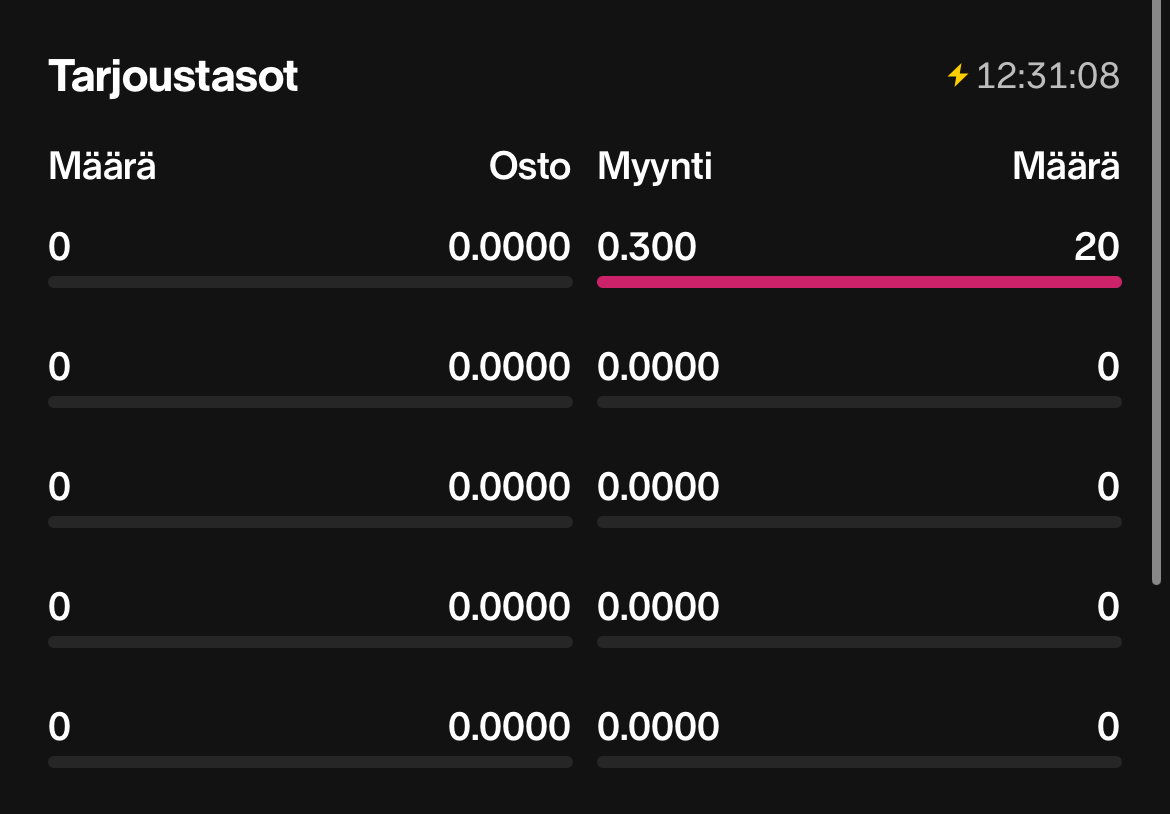Click the yellow lightning bolt real-time icon
Viewport: 1170px width, 814px height.
[957, 75]
